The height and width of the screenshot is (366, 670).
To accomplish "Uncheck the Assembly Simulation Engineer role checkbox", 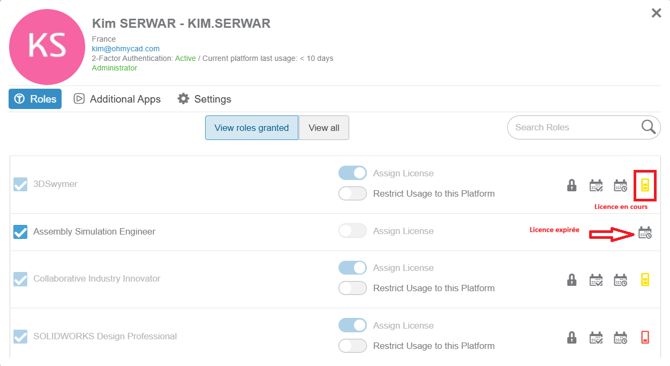I will [x=20, y=232].
